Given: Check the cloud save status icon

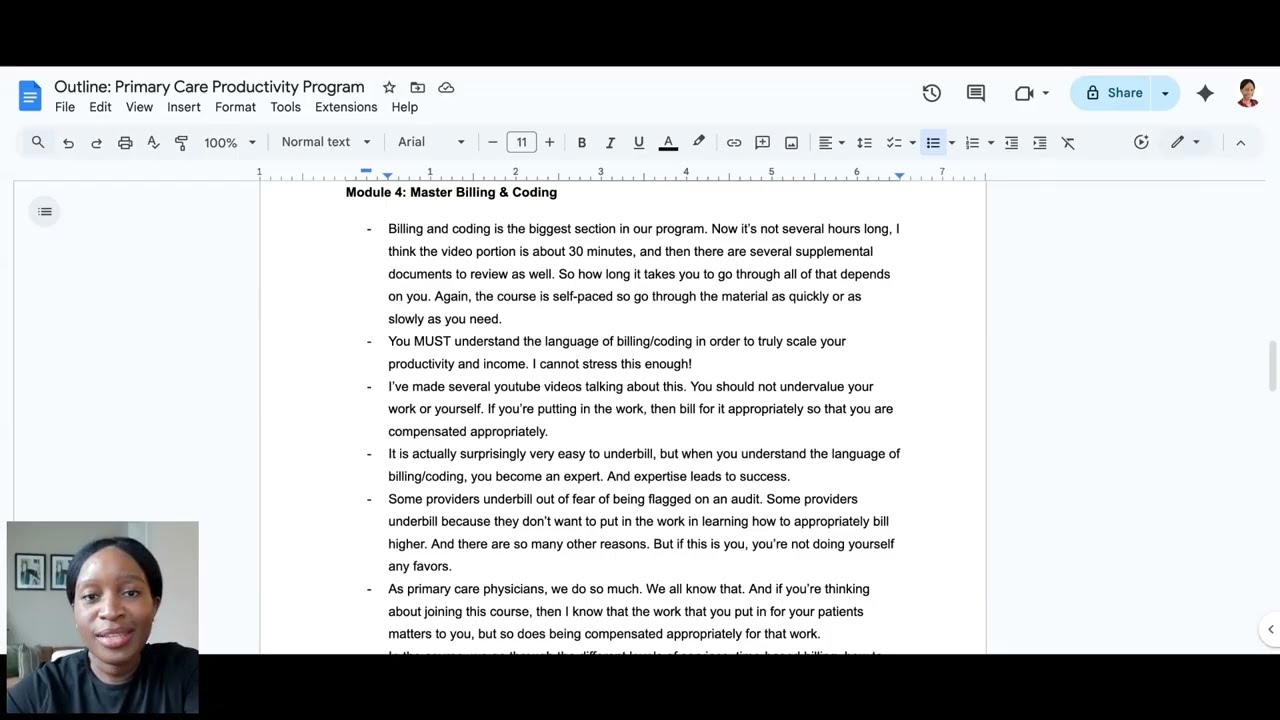Looking at the screenshot, I should click(446, 87).
